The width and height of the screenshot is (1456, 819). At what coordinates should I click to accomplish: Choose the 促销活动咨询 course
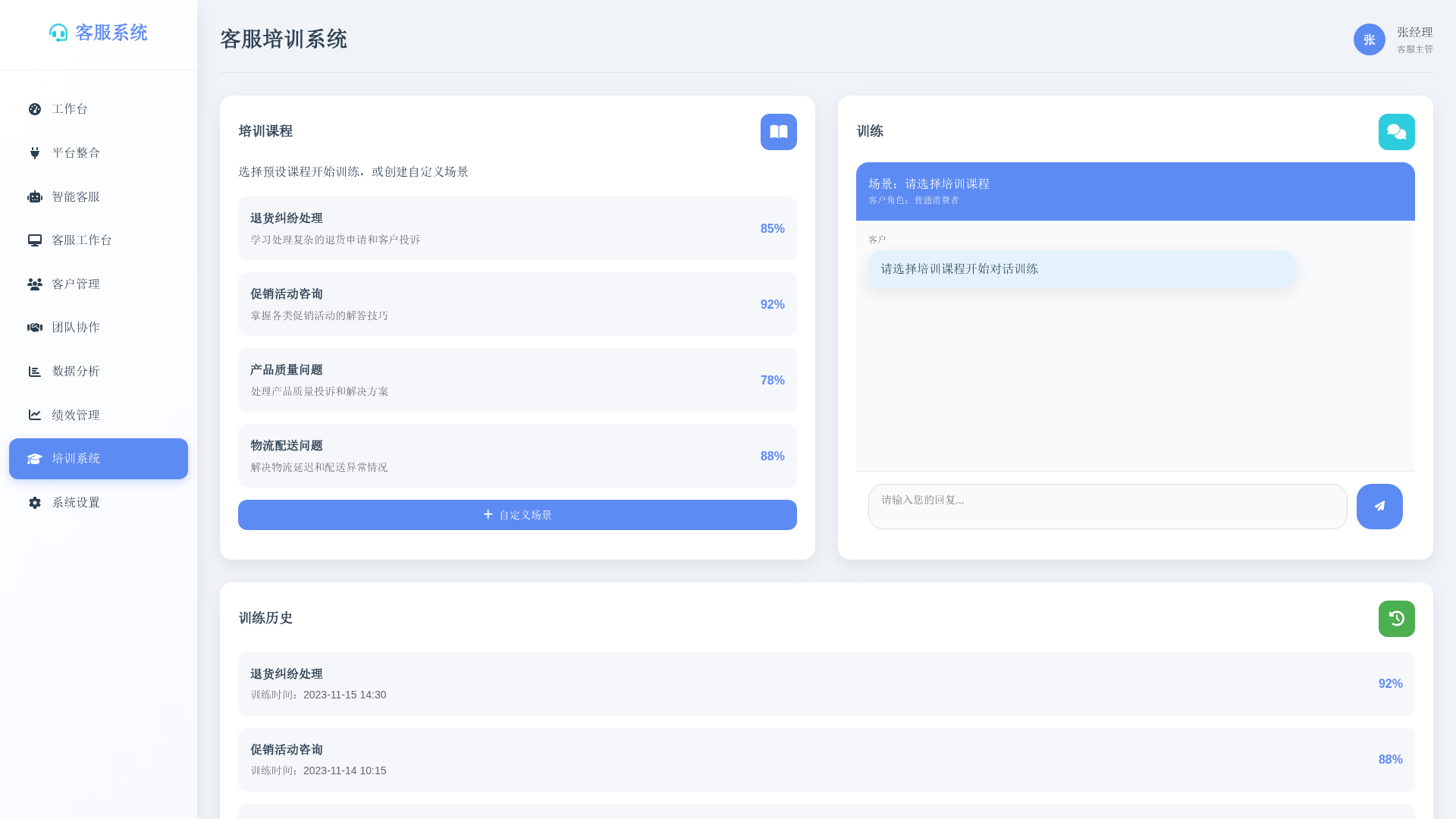pyautogui.click(x=517, y=304)
